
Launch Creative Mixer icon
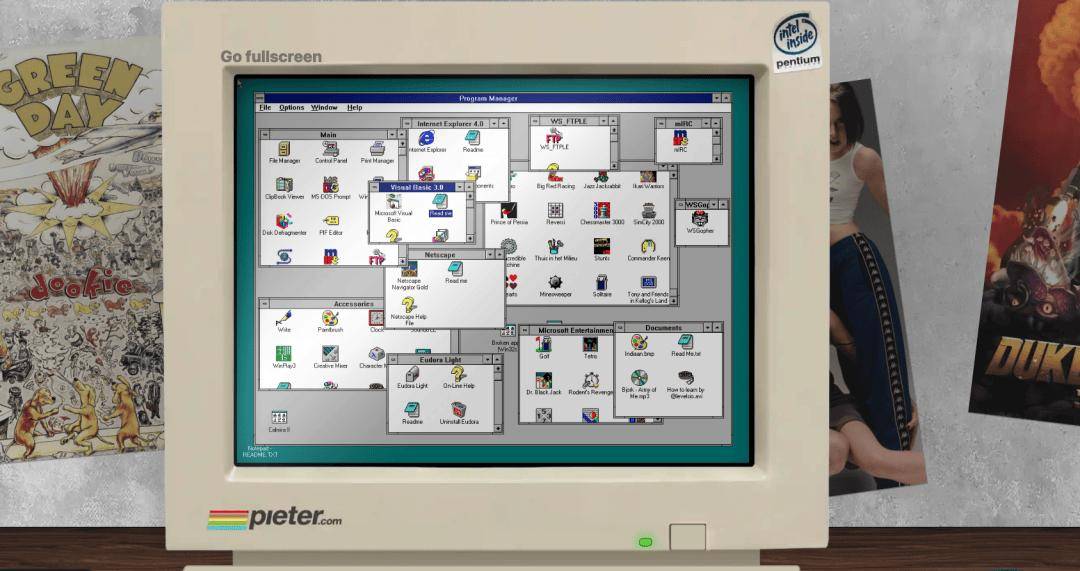tap(331, 357)
